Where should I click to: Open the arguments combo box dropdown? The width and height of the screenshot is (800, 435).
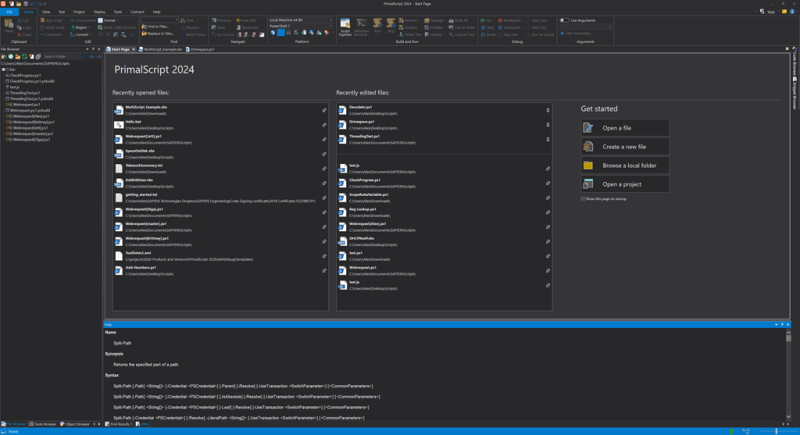click(610, 27)
